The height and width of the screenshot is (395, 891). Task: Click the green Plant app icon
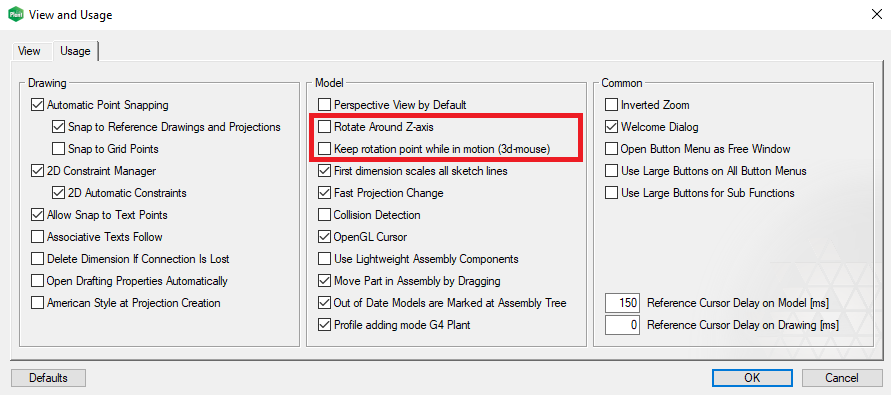coord(16,15)
